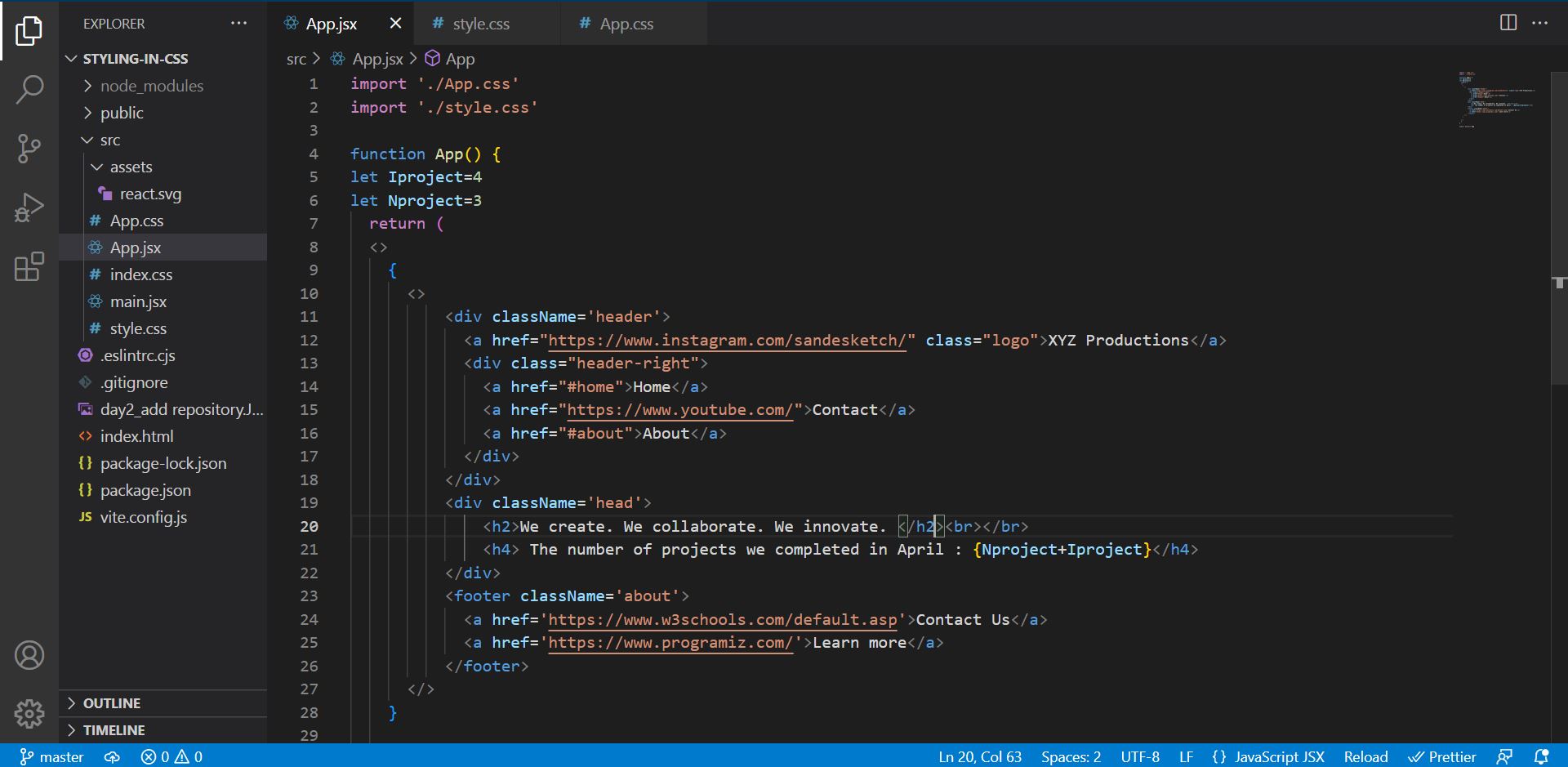This screenshot has width=1568, height=767.
Task: Change file encoding UTF-8
Action: coord(1140,757)
